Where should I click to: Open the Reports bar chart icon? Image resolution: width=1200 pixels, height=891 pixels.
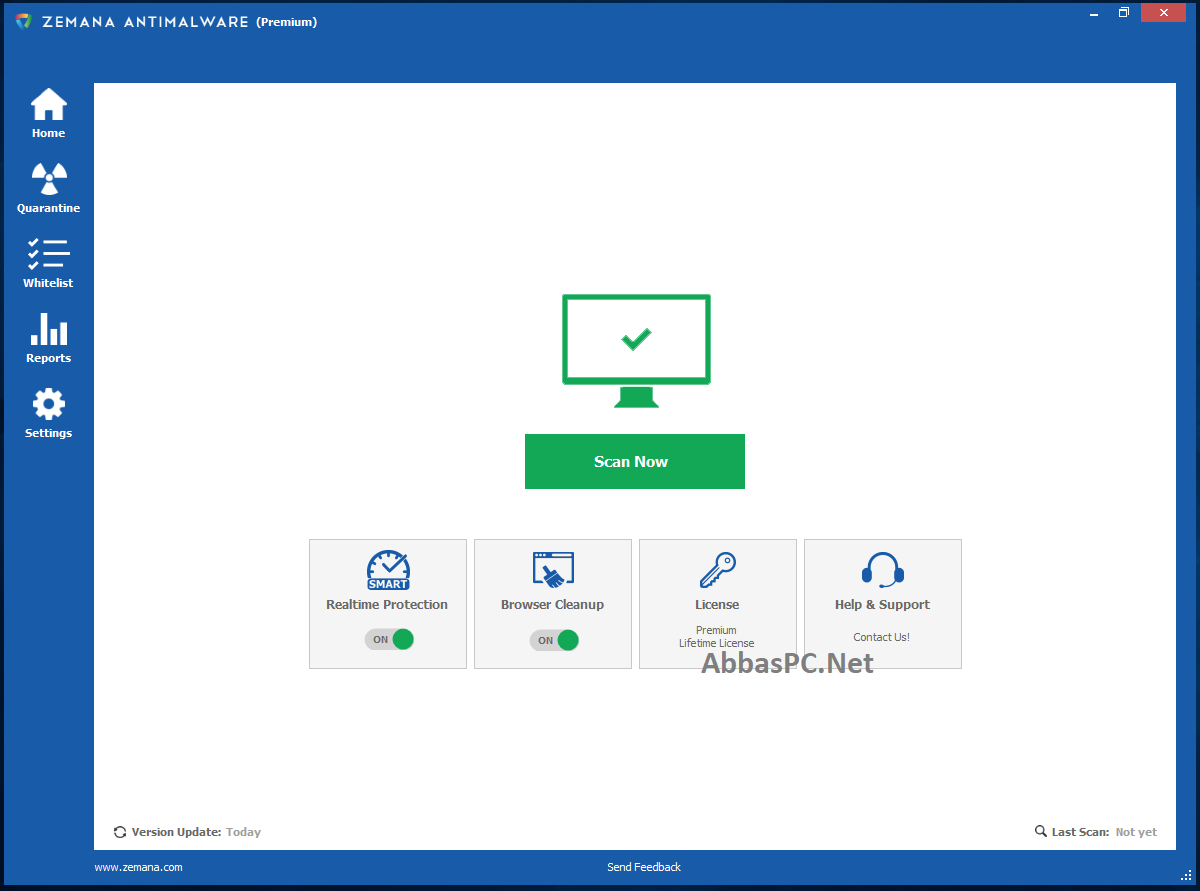48,329
